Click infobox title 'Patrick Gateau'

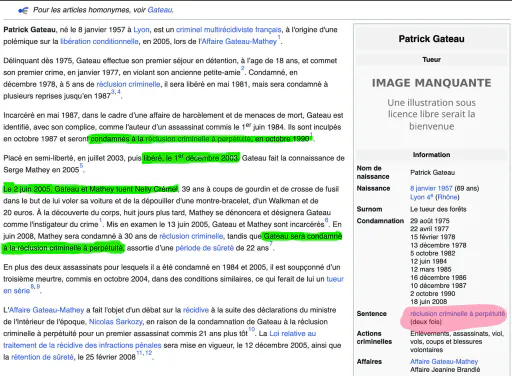[432, 39]
